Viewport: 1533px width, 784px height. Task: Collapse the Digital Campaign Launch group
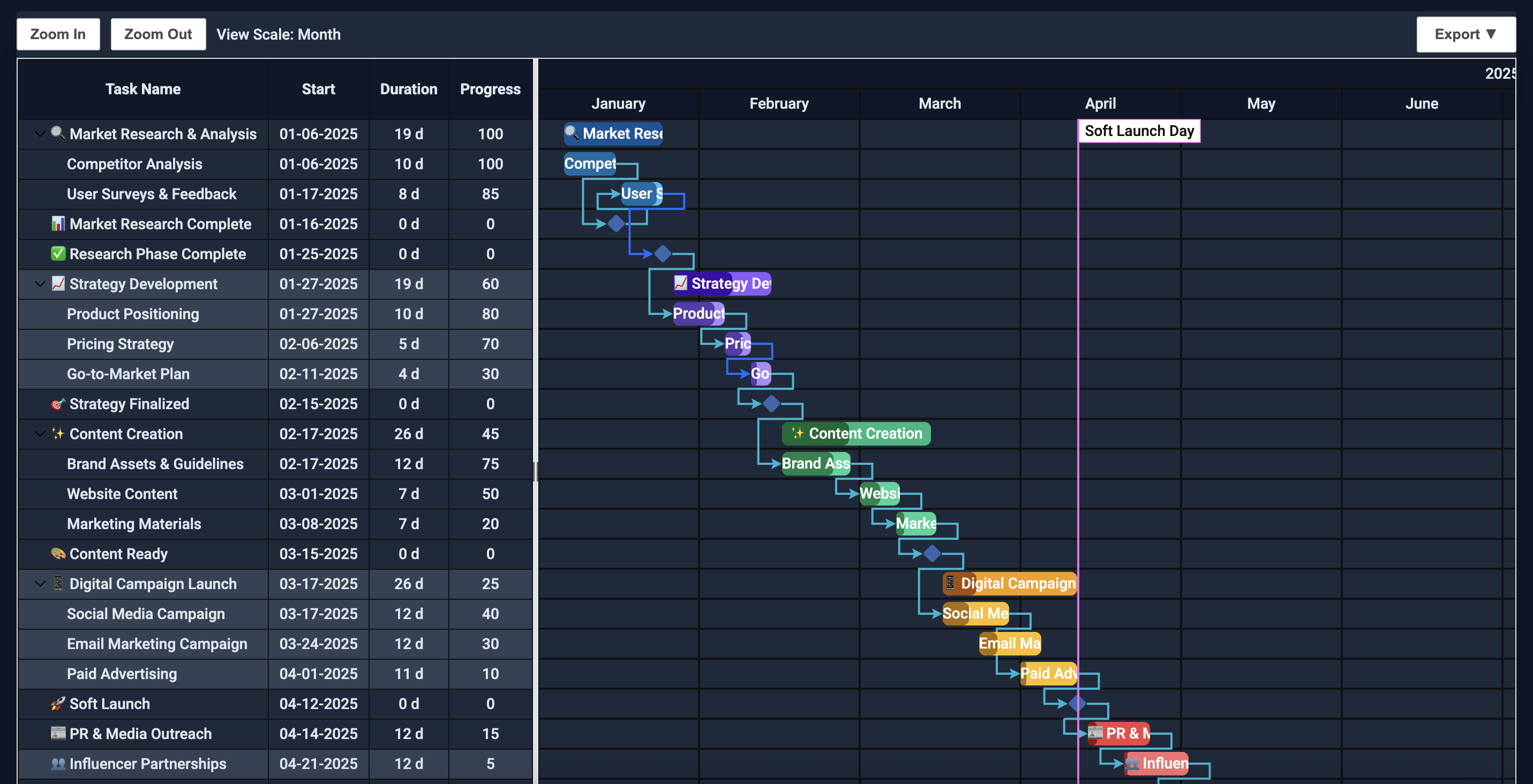click(40, 584)
